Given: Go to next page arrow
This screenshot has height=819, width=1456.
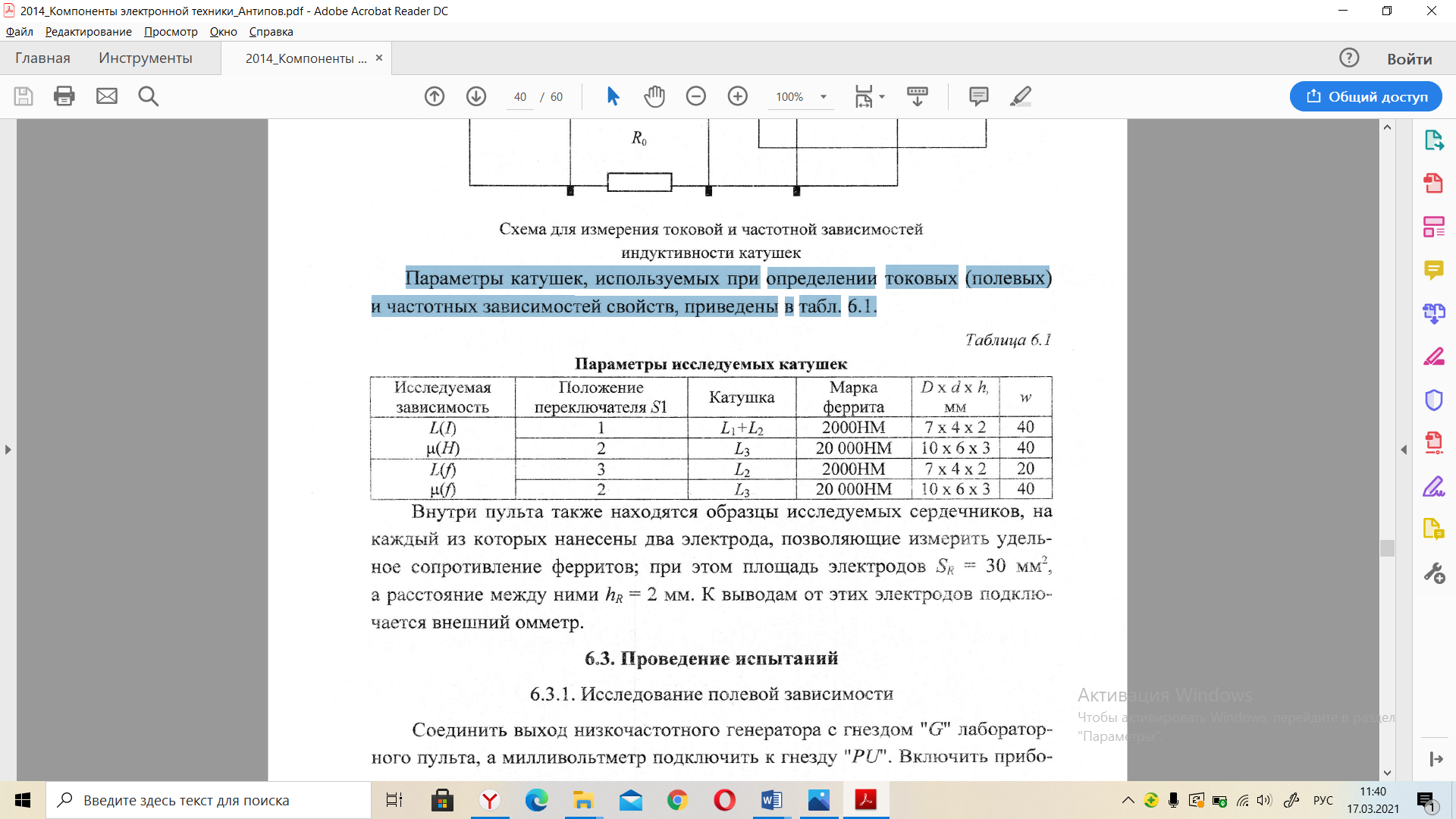Looking at the screenshot, I should point(476,96).
